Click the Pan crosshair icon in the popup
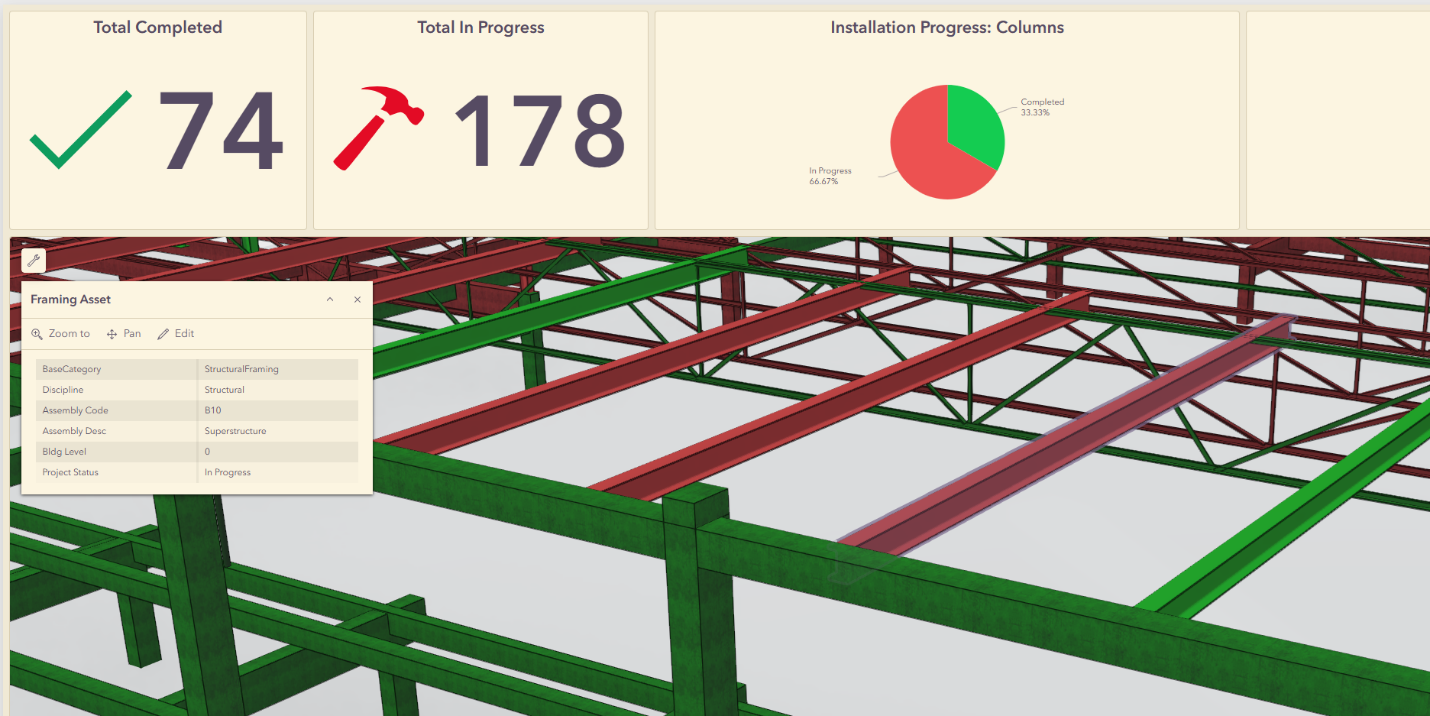This screenshot has width=1430, height=716. pyautogui.click(x=111, y=333)
